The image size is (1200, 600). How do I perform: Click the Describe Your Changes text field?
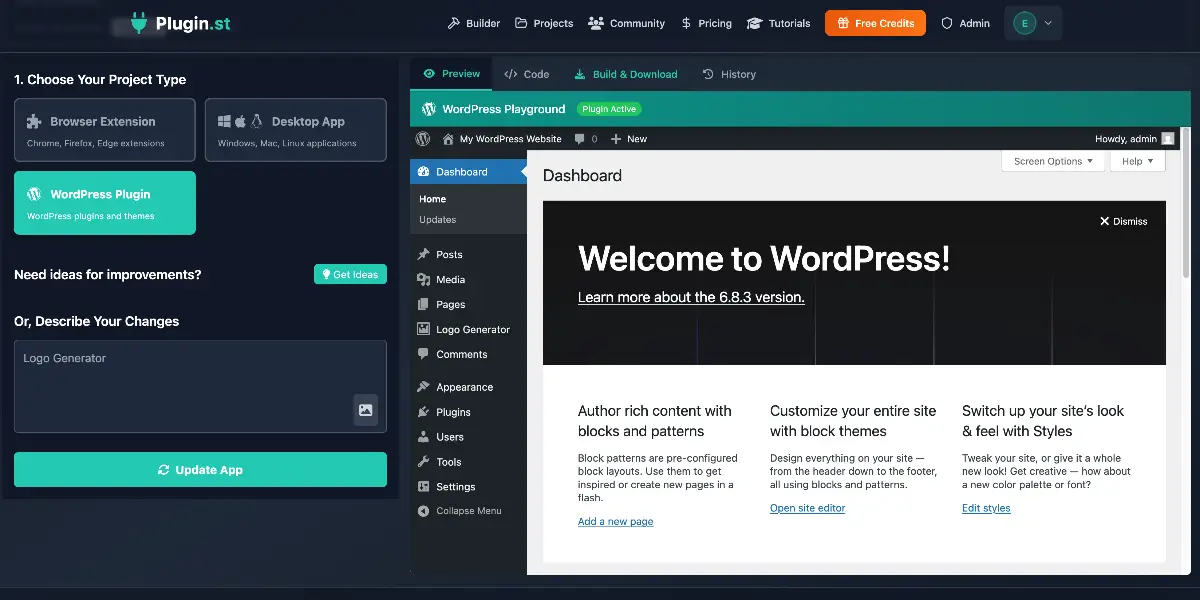(x=180, y=385)
